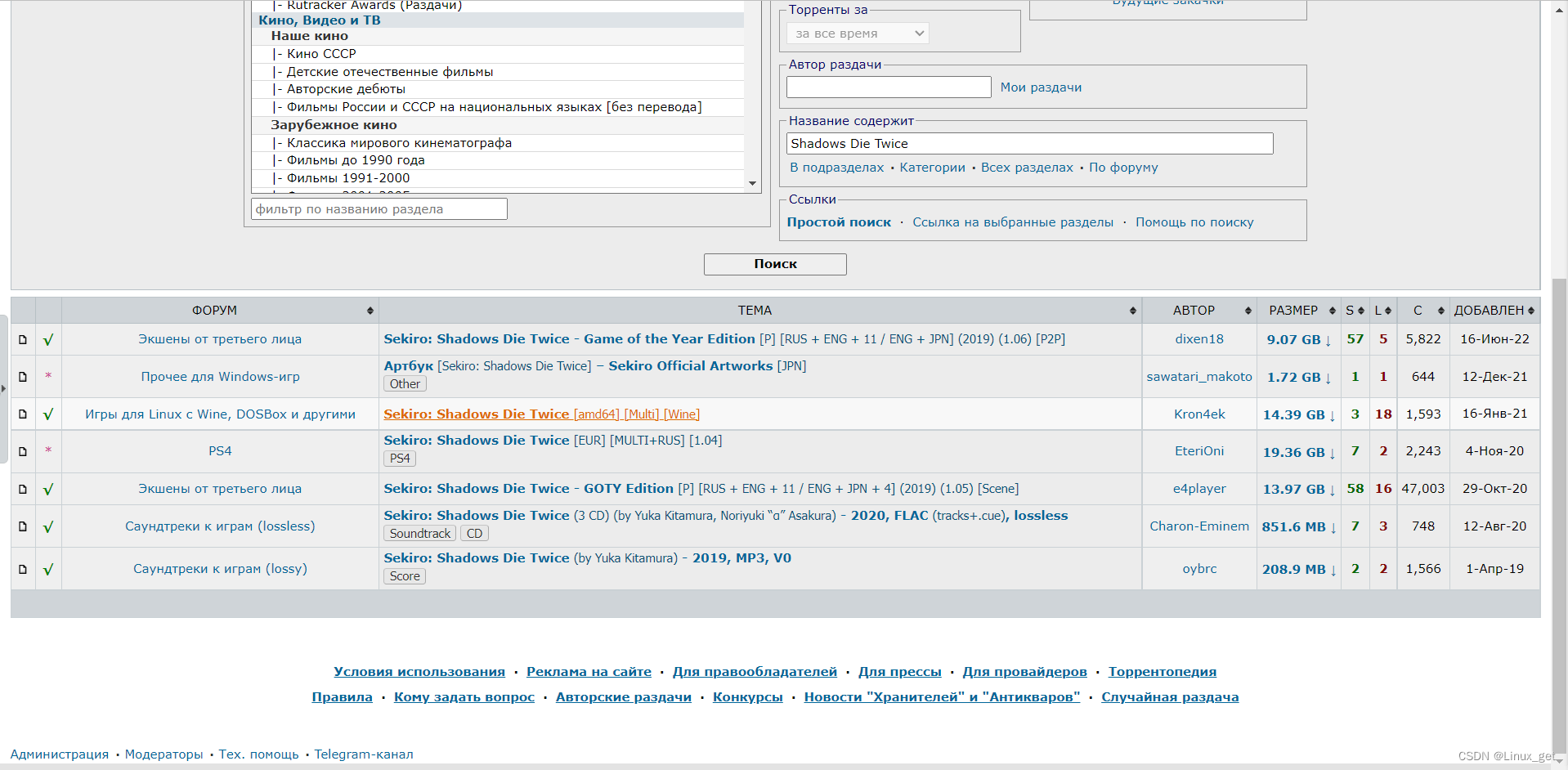
Task: Select 'Детские отечественные фильмы' forum entry
Action: pyautogui.click(x=498, y=72)
